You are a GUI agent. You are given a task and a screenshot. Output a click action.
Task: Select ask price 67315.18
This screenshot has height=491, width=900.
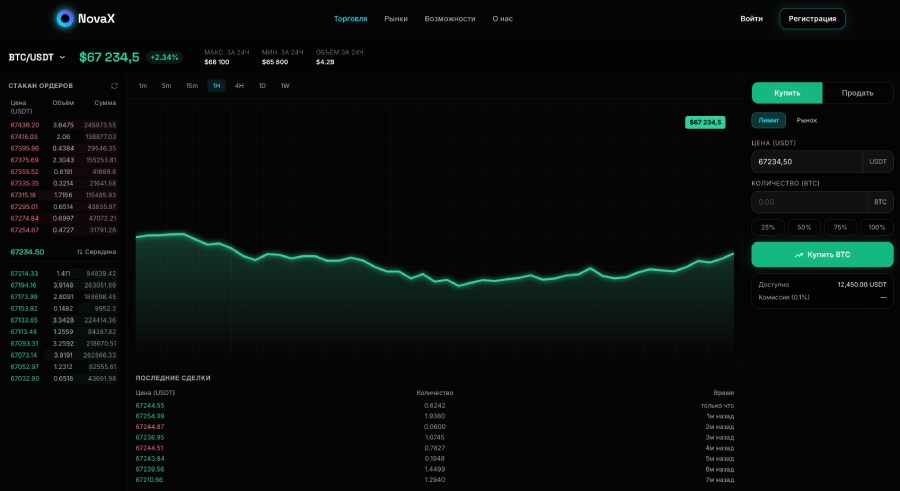(x=24, y=195)
